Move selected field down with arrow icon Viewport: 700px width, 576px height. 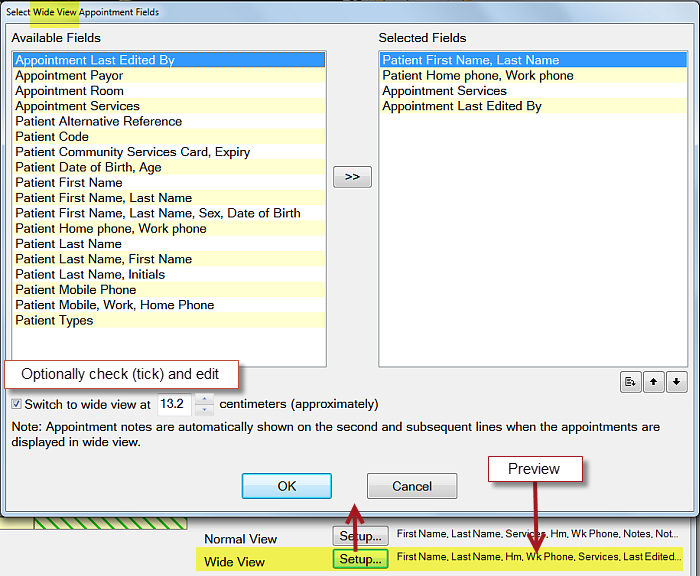[x=677, y=382]
